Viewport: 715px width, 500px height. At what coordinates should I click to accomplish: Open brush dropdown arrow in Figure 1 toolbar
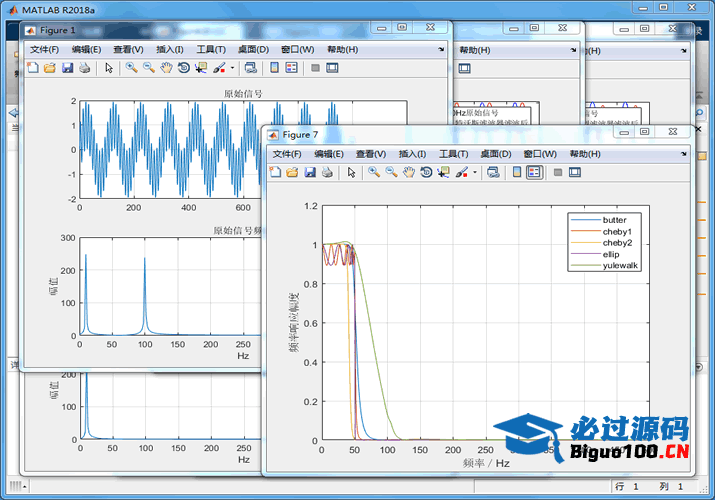pos(232,68)
